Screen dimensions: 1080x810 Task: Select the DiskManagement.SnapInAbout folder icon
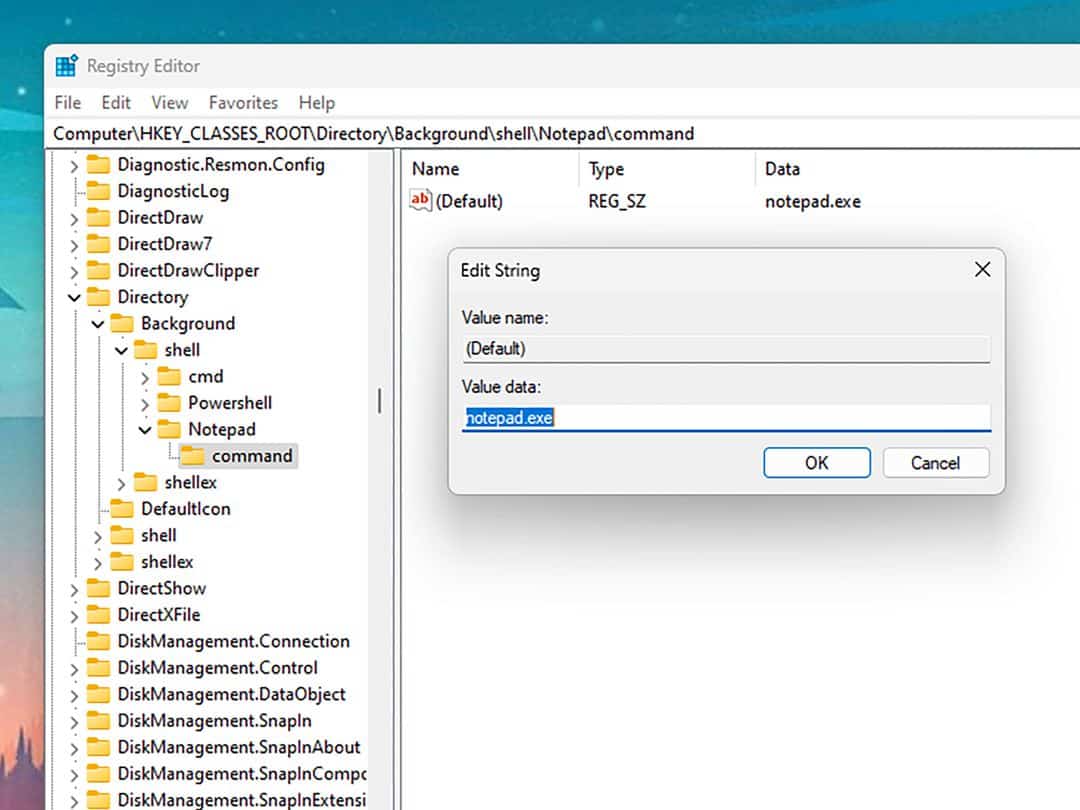pyautogui.click(x=98, y=747)
